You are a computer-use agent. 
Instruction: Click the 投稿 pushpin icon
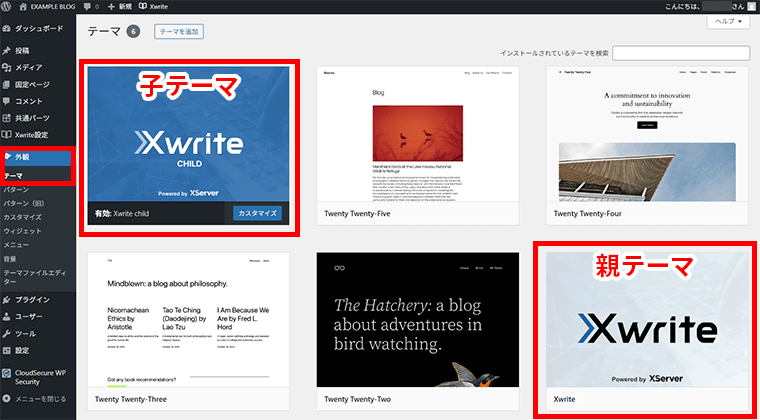click(x=6, y=51)
